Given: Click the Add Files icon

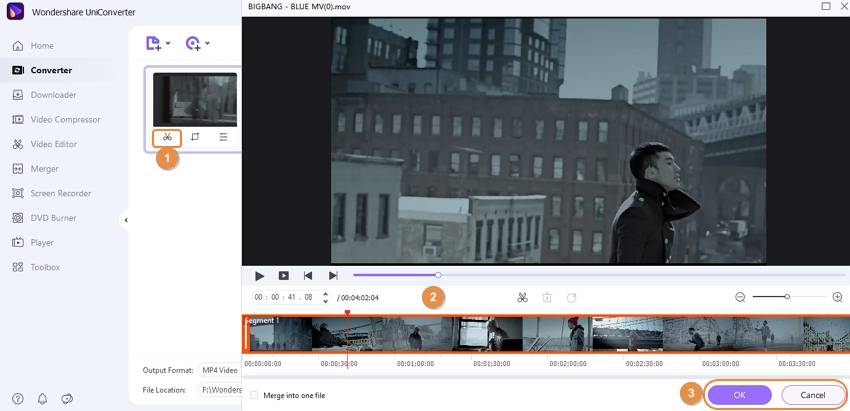Looking at the screenshot, I should tap(153, 43).
